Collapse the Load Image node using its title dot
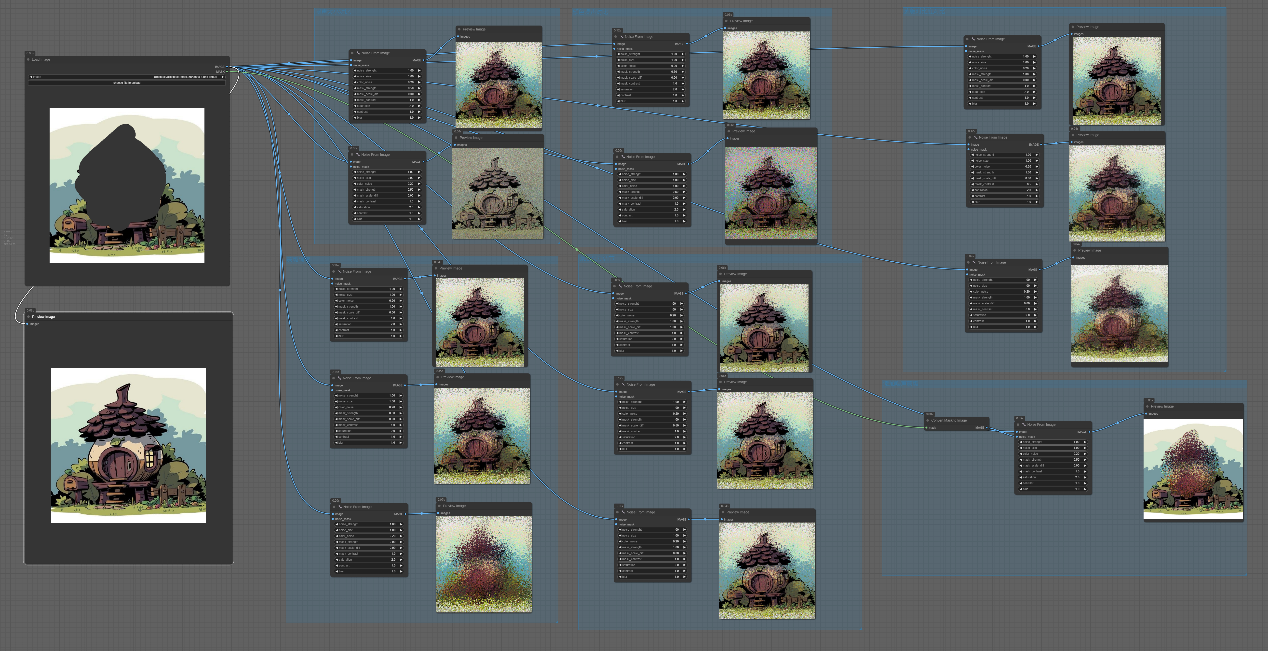1268x651 pixels. (30, 60)
